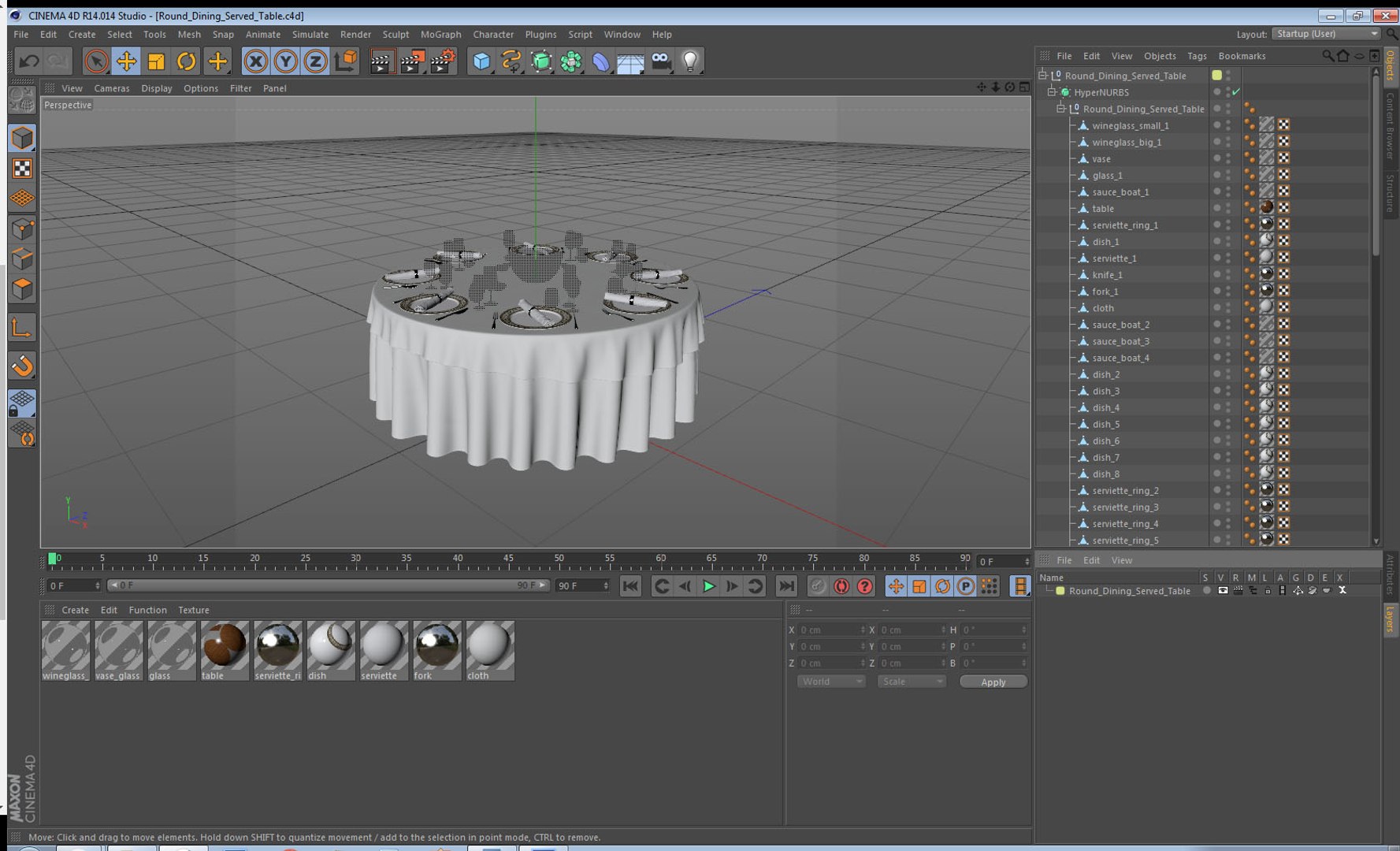
Task: Enable Snap magnet icon
Action: (x=22, y=365)
